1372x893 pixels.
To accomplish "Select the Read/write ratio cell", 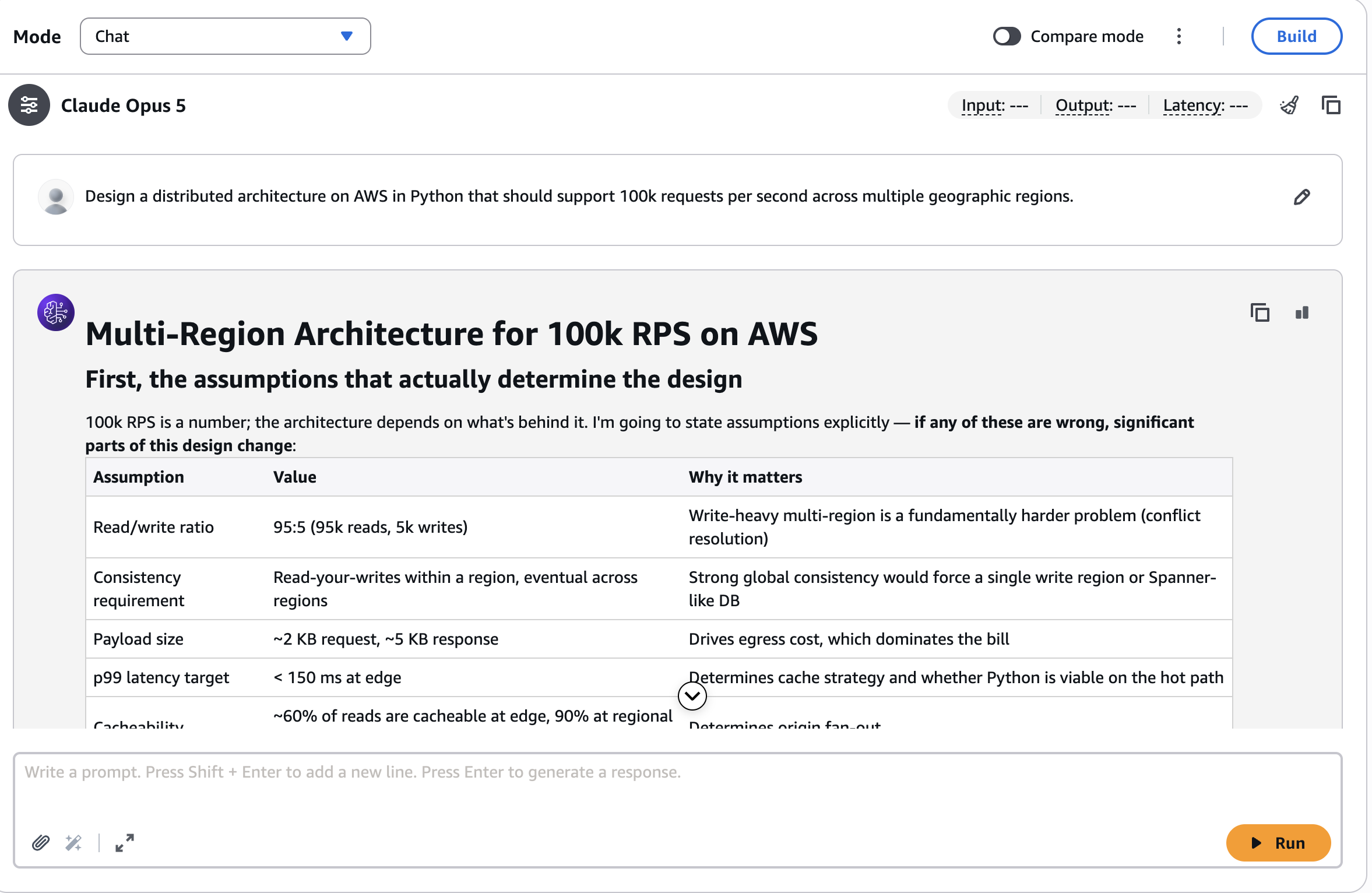I will click(x=176, y=527).
